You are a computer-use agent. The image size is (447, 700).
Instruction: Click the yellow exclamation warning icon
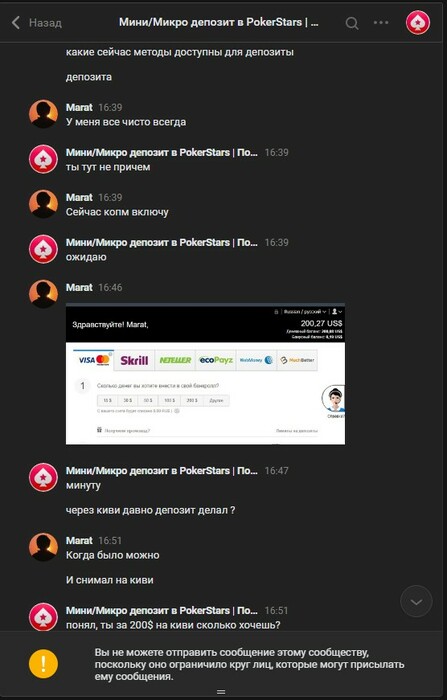point(43,664)
